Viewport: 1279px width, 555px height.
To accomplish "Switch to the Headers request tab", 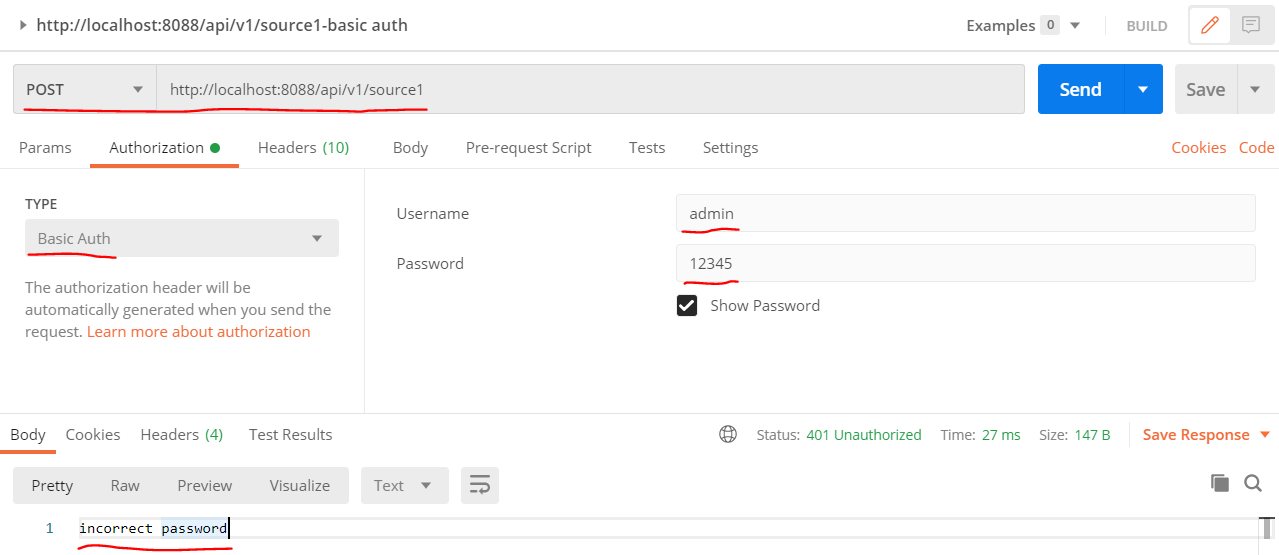I will (x=303, y=148).
